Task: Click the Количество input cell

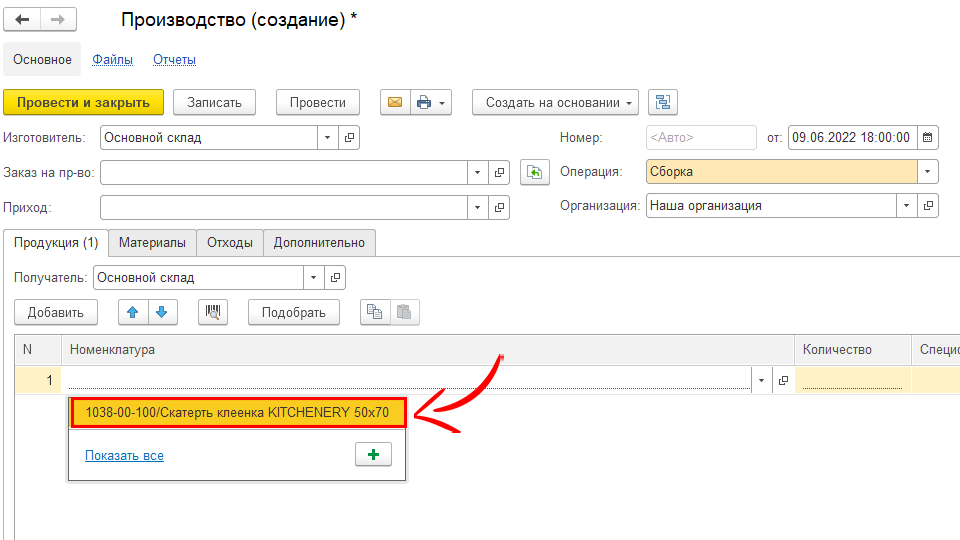Action: (x=852, y=380)
